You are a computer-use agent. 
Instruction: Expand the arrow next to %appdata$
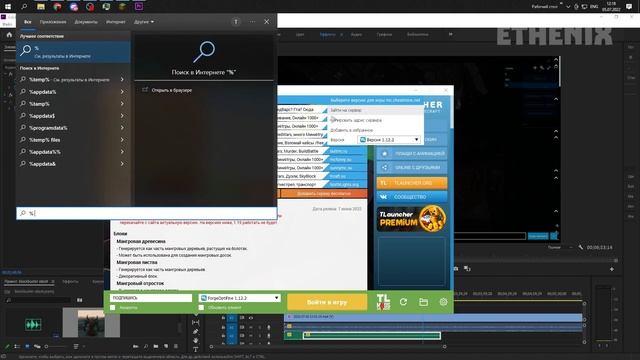point(122,116)
